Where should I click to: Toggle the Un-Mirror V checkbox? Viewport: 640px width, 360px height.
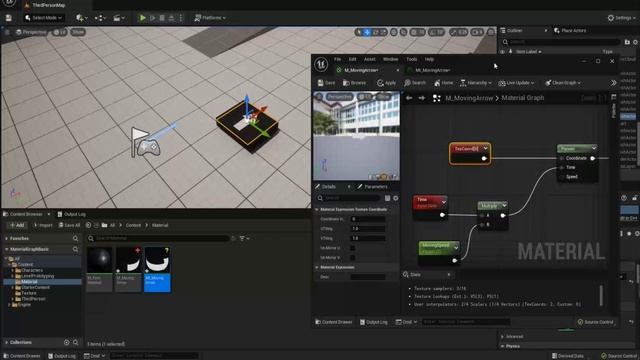[353, 258]
